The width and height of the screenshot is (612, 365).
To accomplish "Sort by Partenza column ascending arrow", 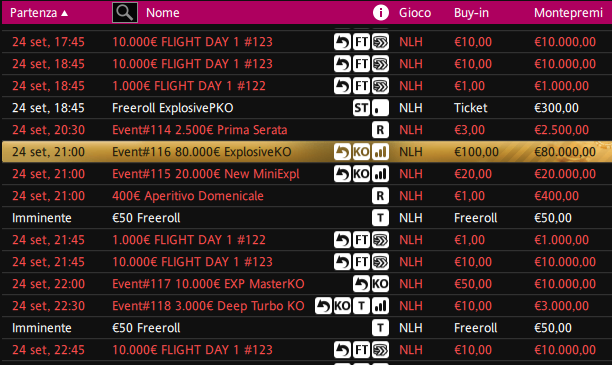I will pos(65,13).
